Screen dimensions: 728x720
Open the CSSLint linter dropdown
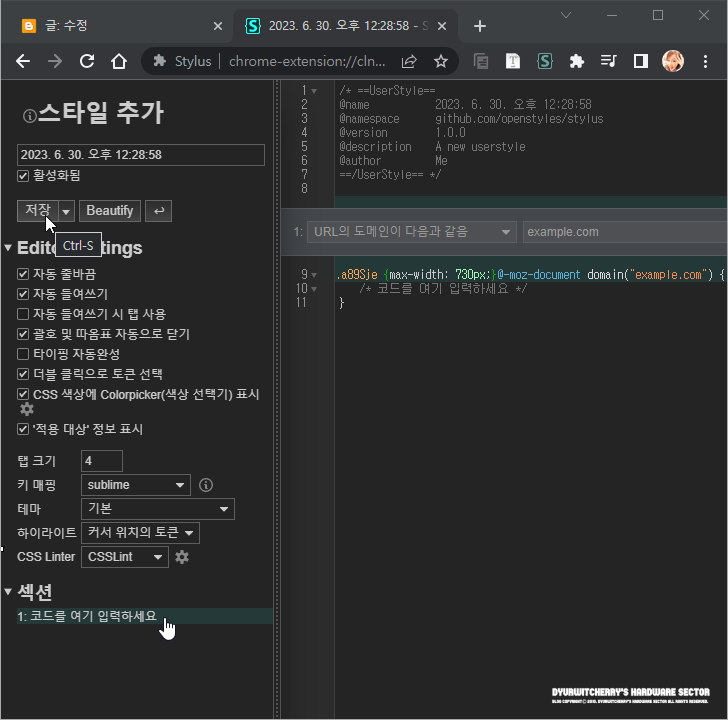(x=124, y=557)
